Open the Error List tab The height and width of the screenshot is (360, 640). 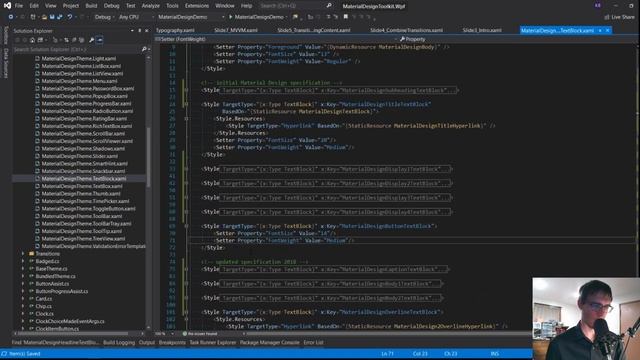[313, 343]
